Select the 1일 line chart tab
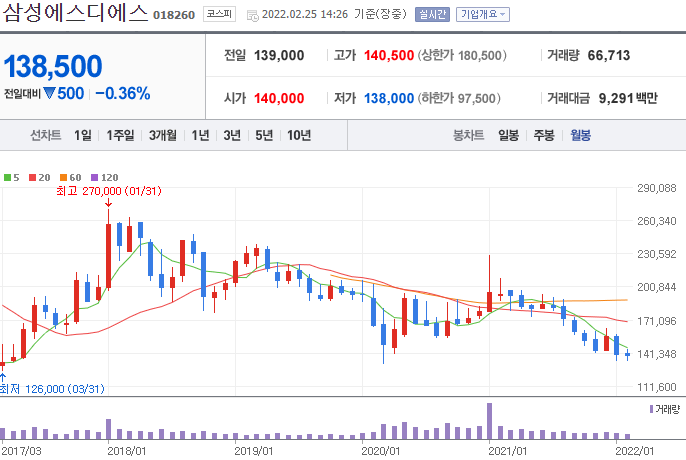The height and width of the screenshot is (460, 686). click(x=83, y=135)
